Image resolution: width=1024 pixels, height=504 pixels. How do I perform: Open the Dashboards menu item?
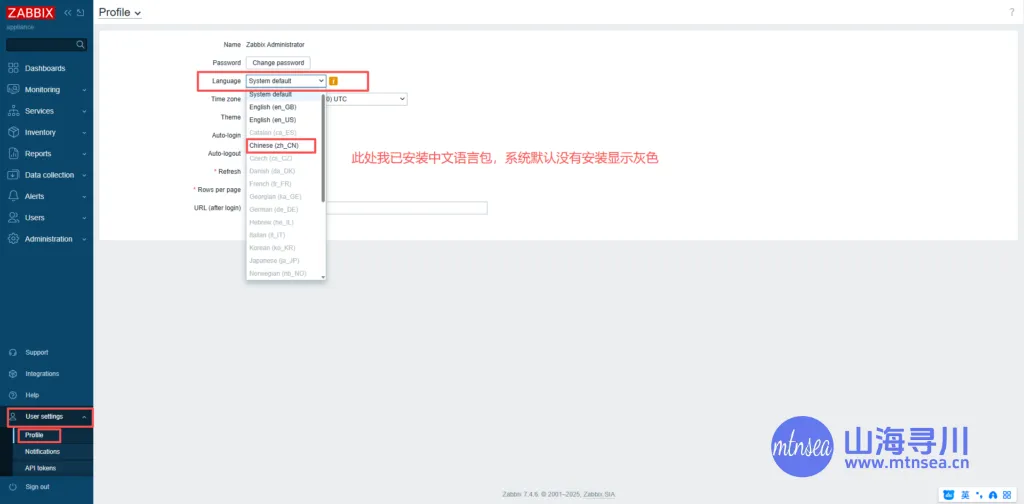point(46,68)
